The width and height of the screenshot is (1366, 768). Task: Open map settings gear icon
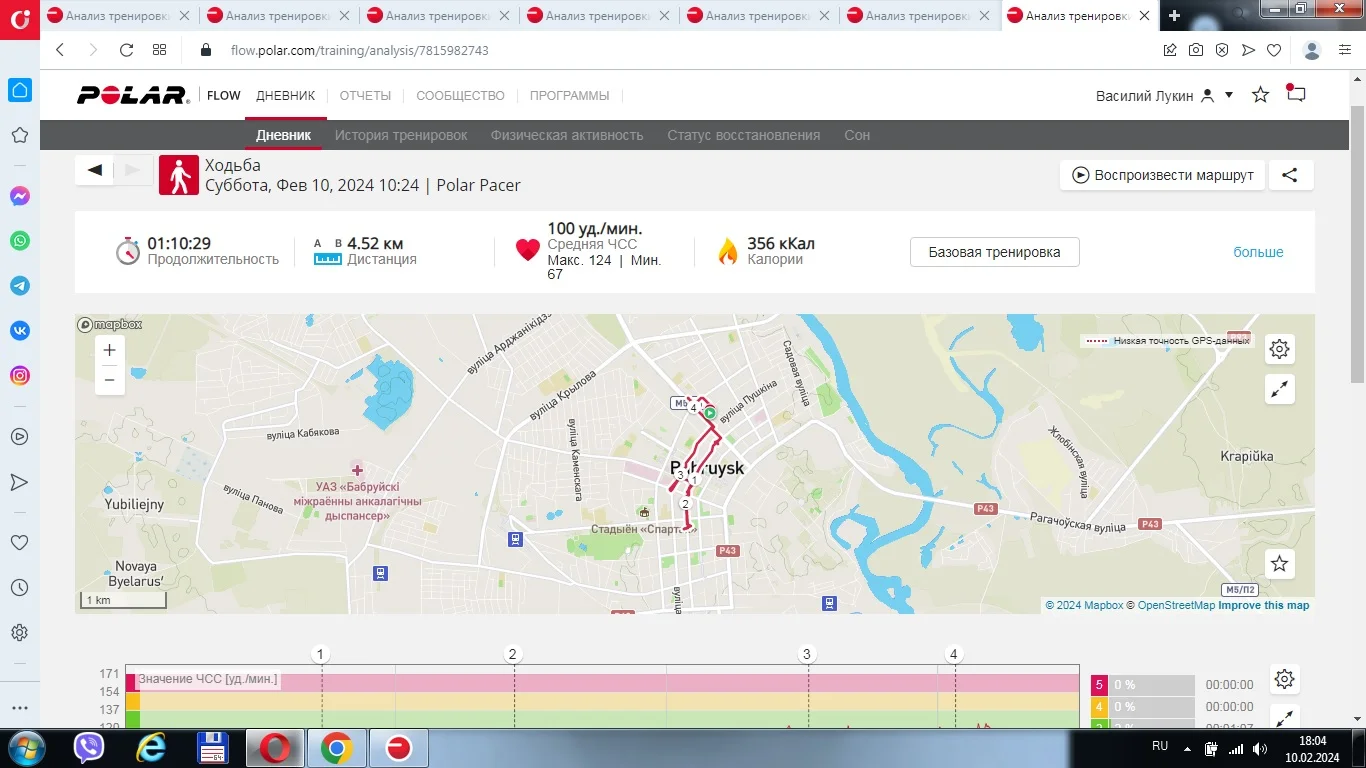tap(1280, 349)
